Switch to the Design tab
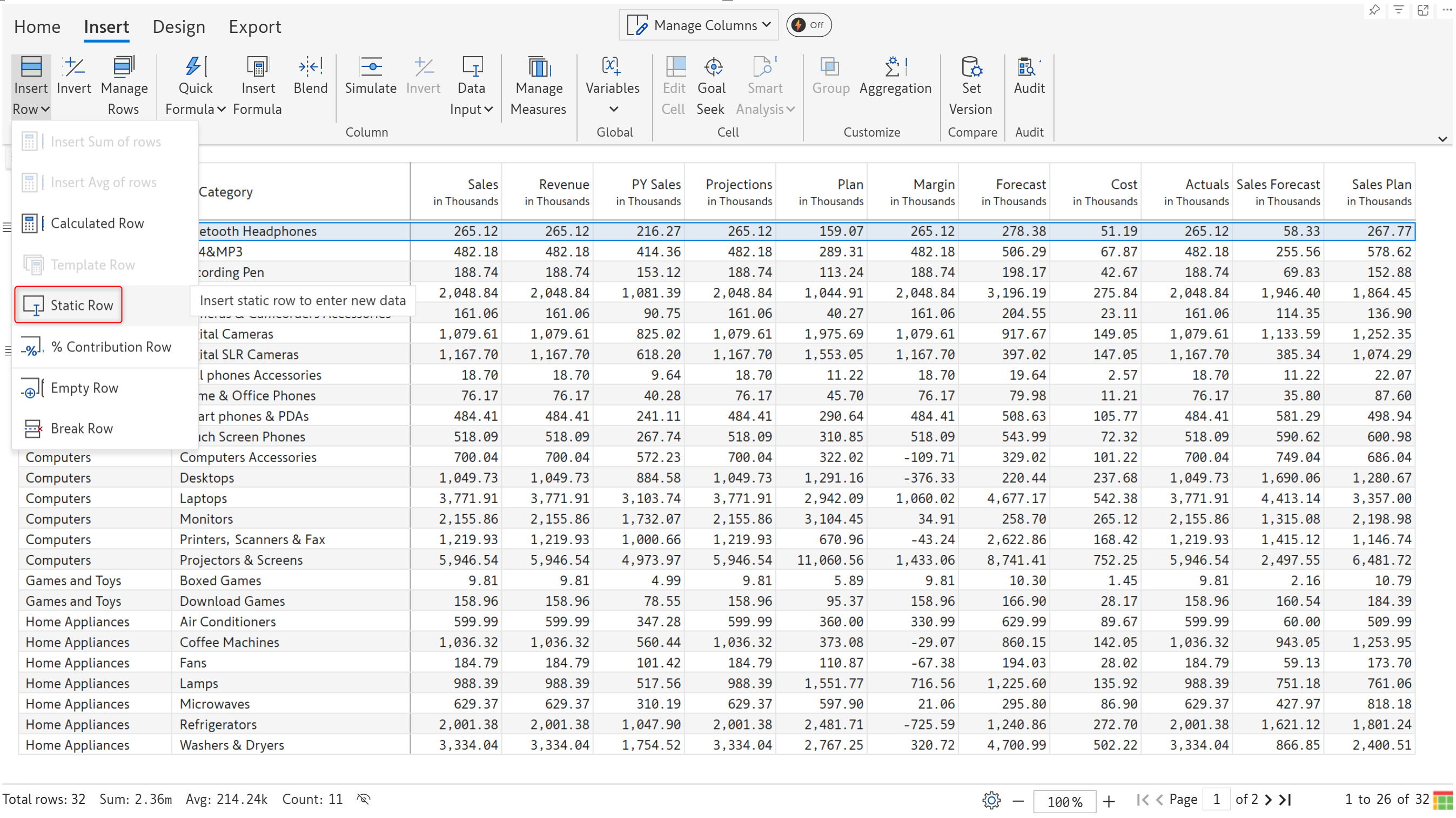Viewport: 1456px width, 818px height. coord(179,26)
